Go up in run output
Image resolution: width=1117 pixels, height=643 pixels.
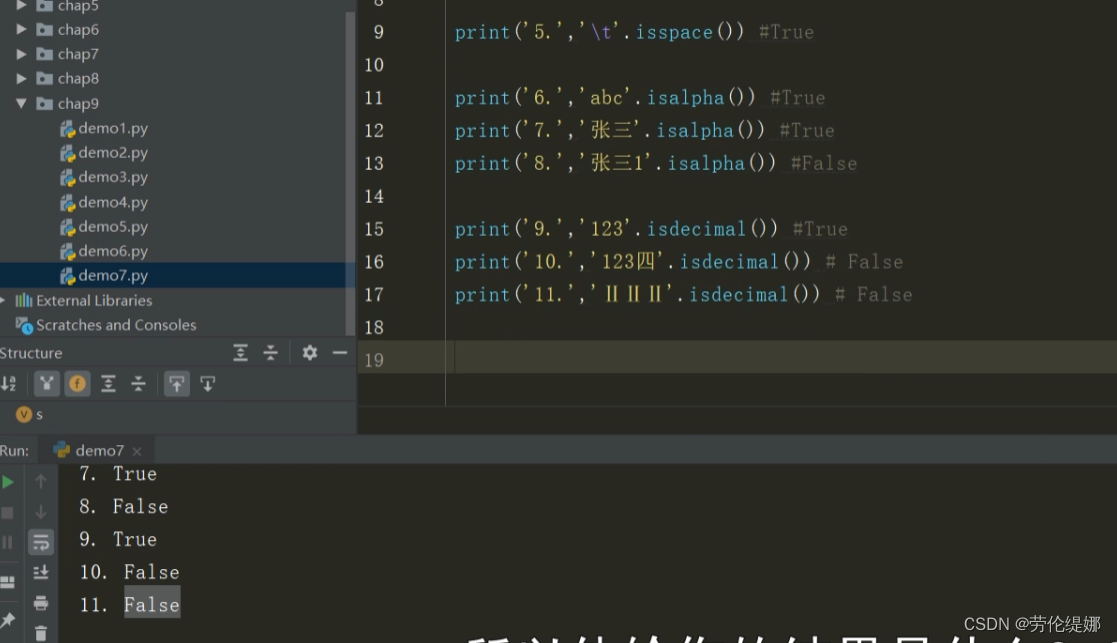(41, 482)
